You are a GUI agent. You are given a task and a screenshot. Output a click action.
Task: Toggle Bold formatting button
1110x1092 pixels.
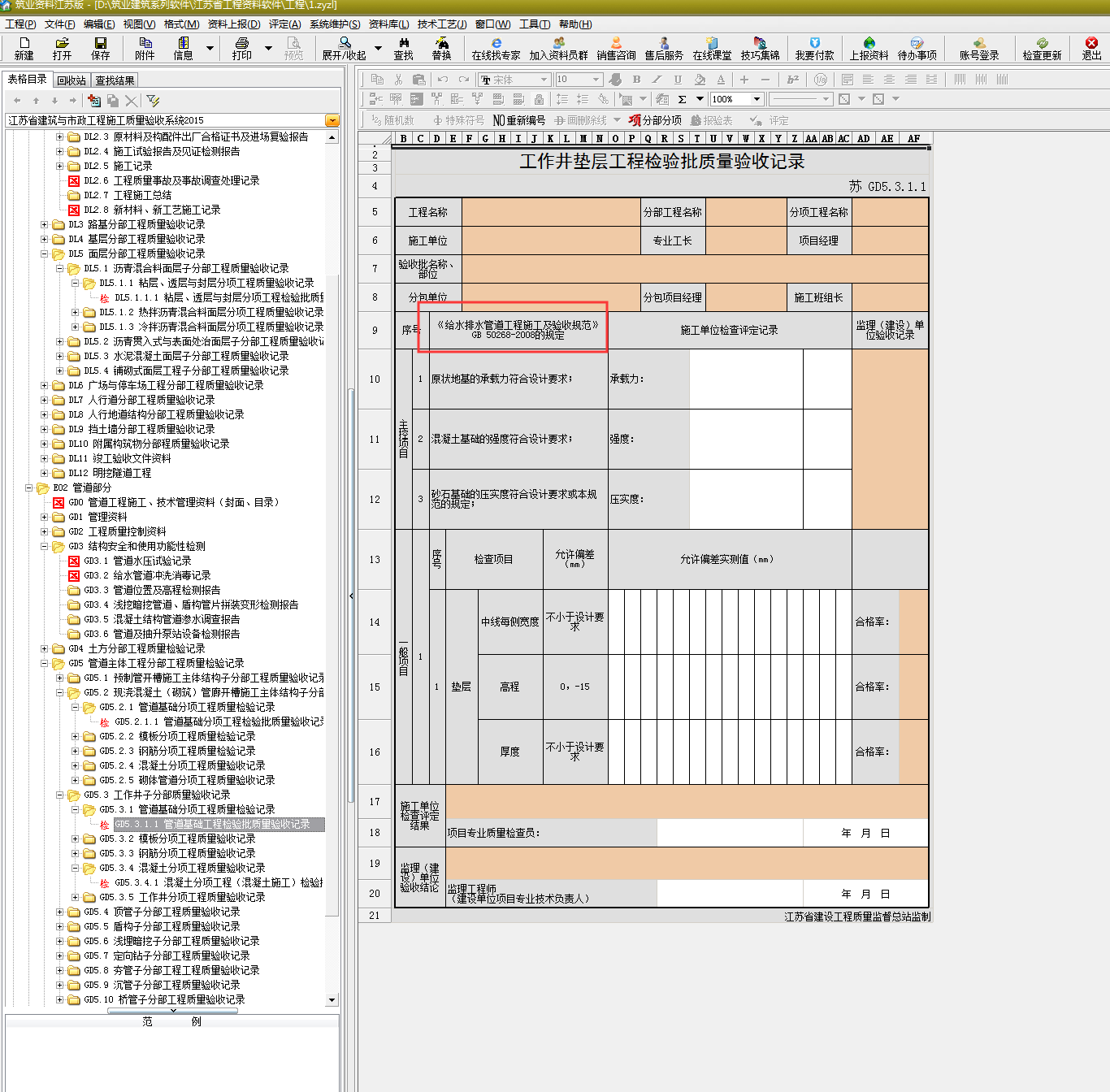pos(636,80)
